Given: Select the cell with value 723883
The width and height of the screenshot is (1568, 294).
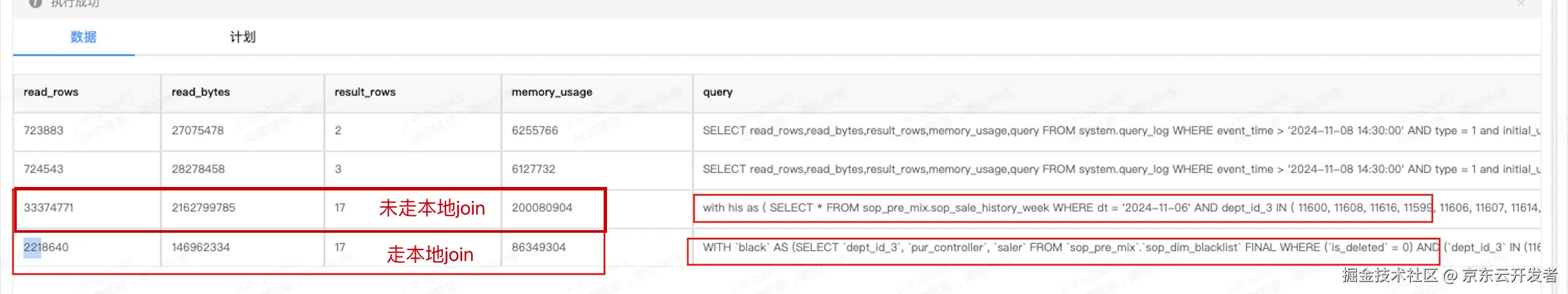Looking at the screenshot, I should (x=44, y=130).
